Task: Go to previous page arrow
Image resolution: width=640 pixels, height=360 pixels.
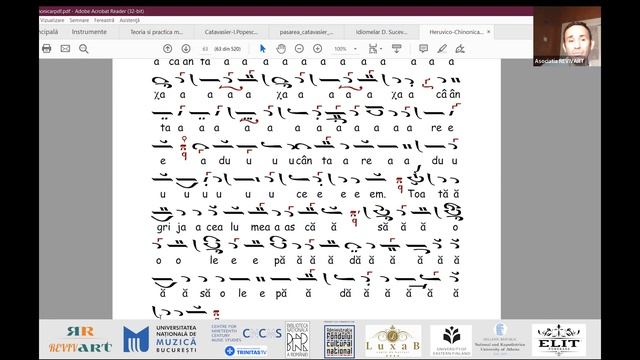Action: [167, 49]
